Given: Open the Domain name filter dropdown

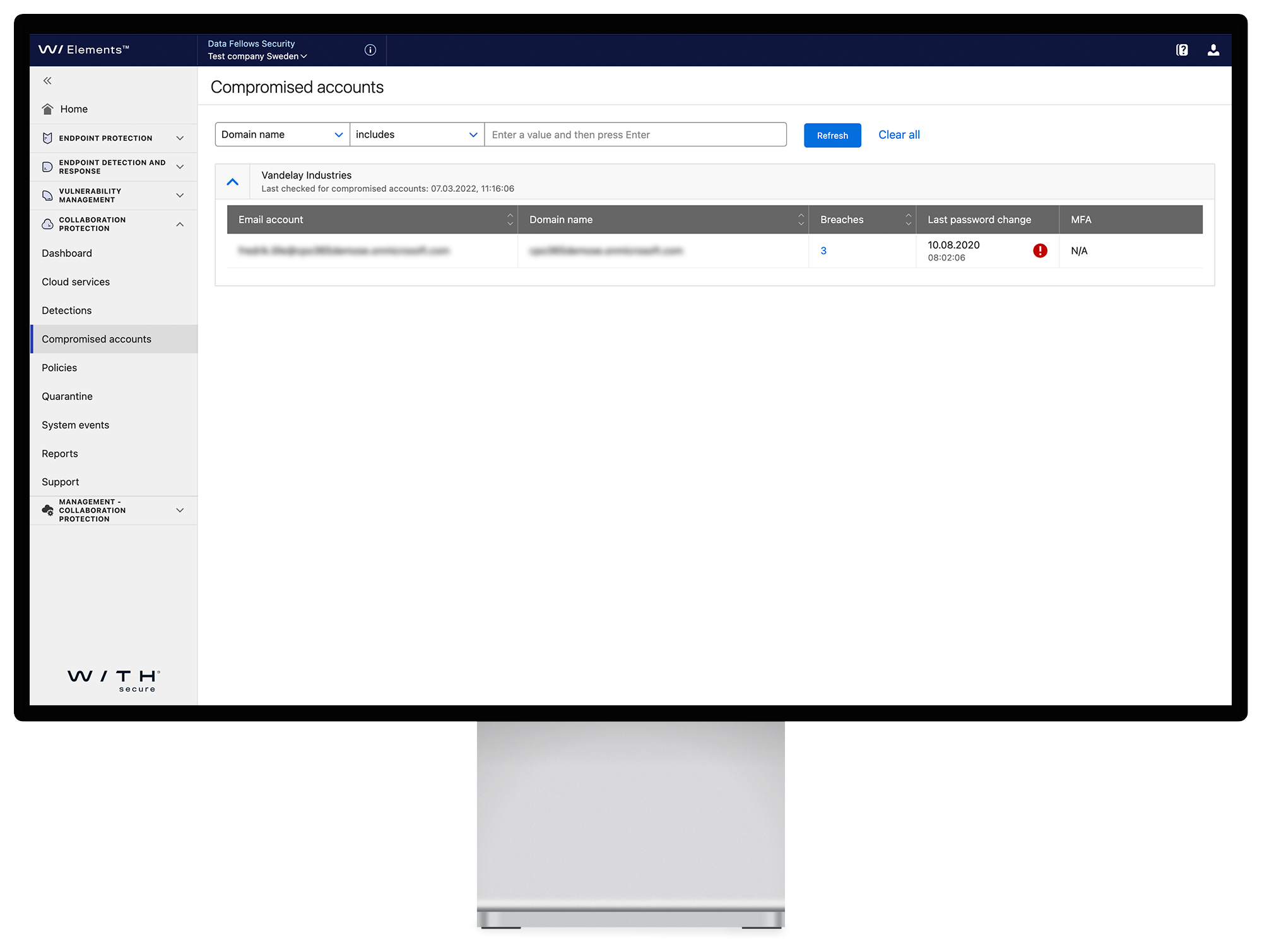Looking at the screenshot, I should 282,134.
